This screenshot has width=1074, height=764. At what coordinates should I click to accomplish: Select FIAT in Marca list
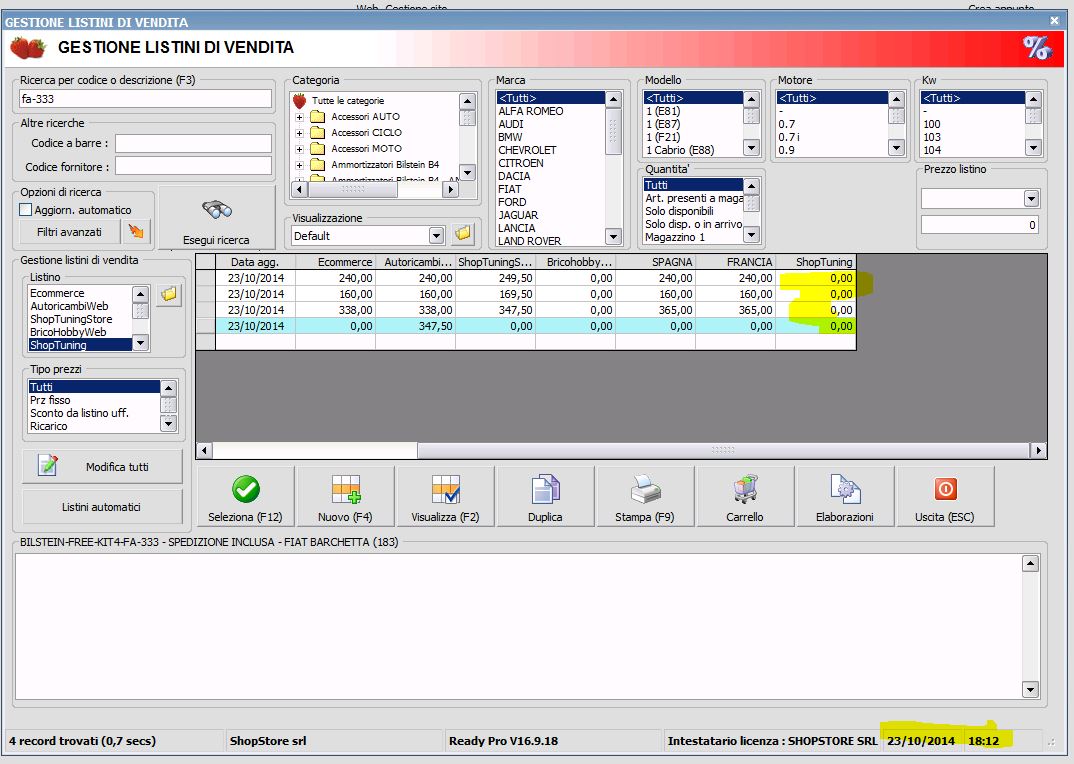pyautogui.click(x=551, y=189)
